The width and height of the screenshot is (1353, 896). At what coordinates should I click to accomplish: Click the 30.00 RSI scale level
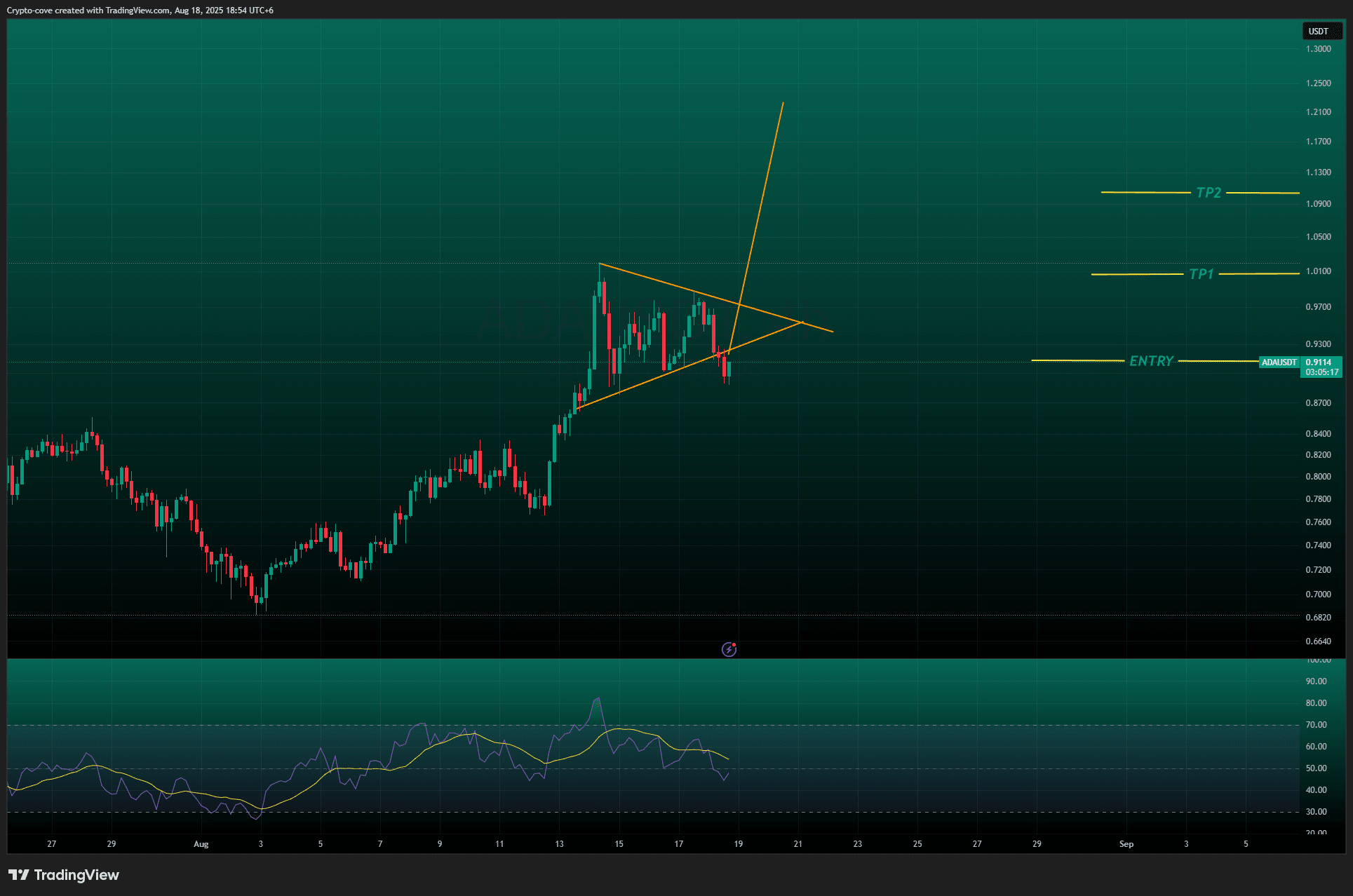1316,812
